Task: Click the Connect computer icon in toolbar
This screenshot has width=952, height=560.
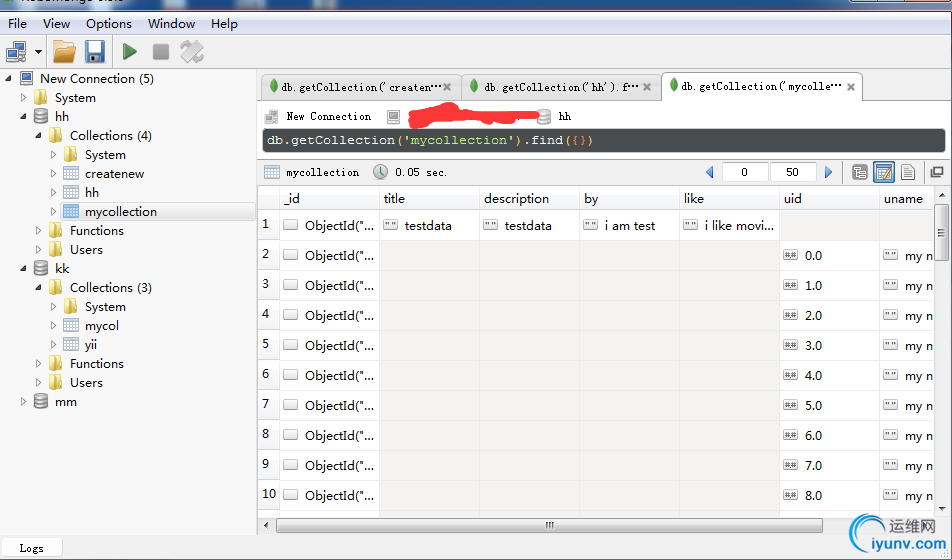Action: (x=16, y=52)
